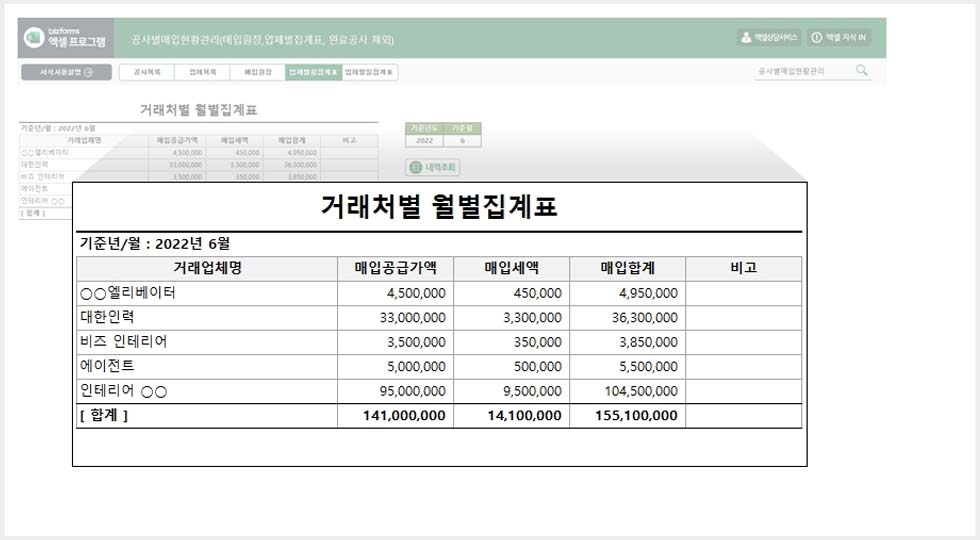
Task: Click the 비고 header in enlarged table
Action: 744,269
